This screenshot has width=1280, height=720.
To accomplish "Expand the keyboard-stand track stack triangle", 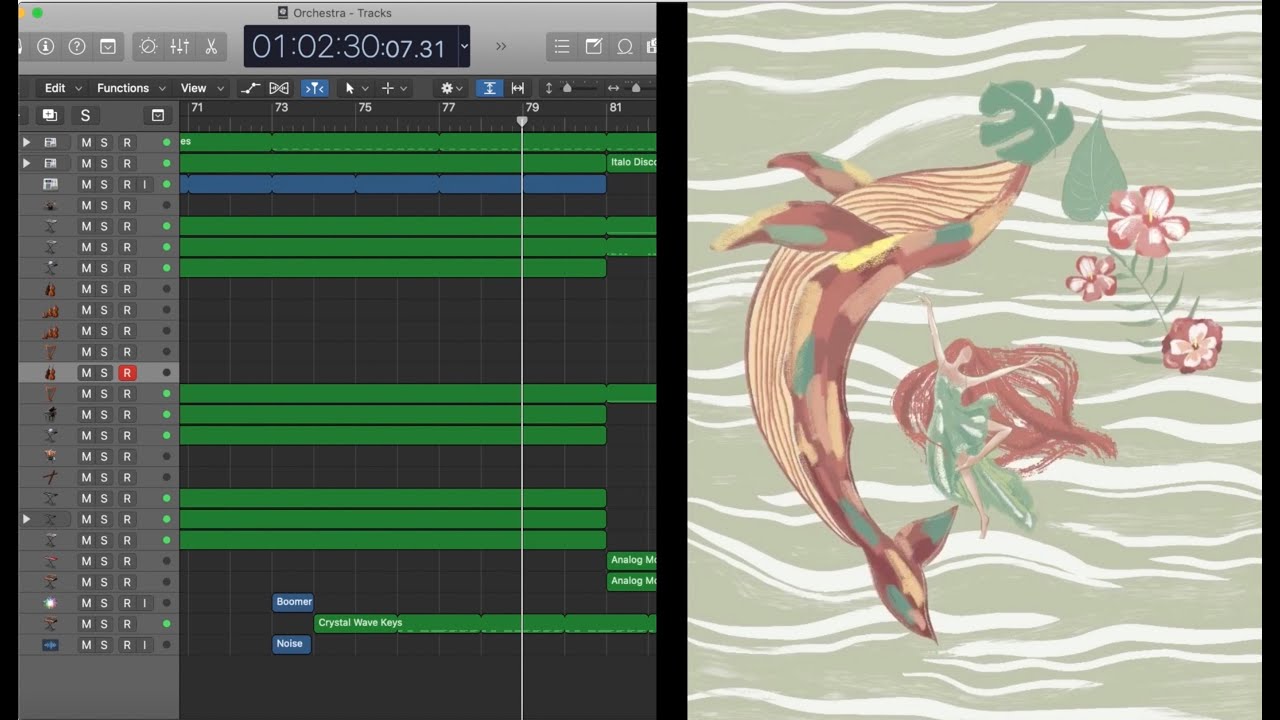I will (x=27, y=519).
